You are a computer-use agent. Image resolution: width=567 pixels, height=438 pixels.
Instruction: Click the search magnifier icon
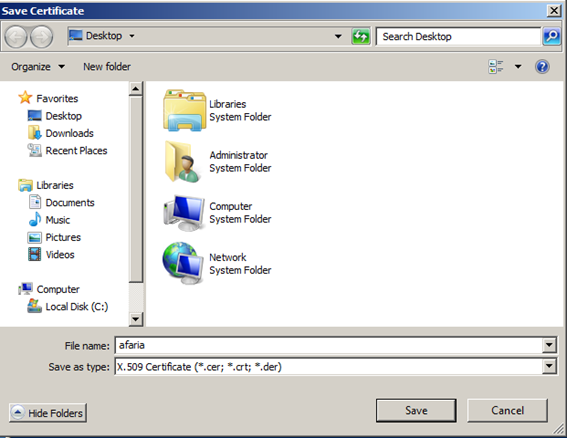551,36
